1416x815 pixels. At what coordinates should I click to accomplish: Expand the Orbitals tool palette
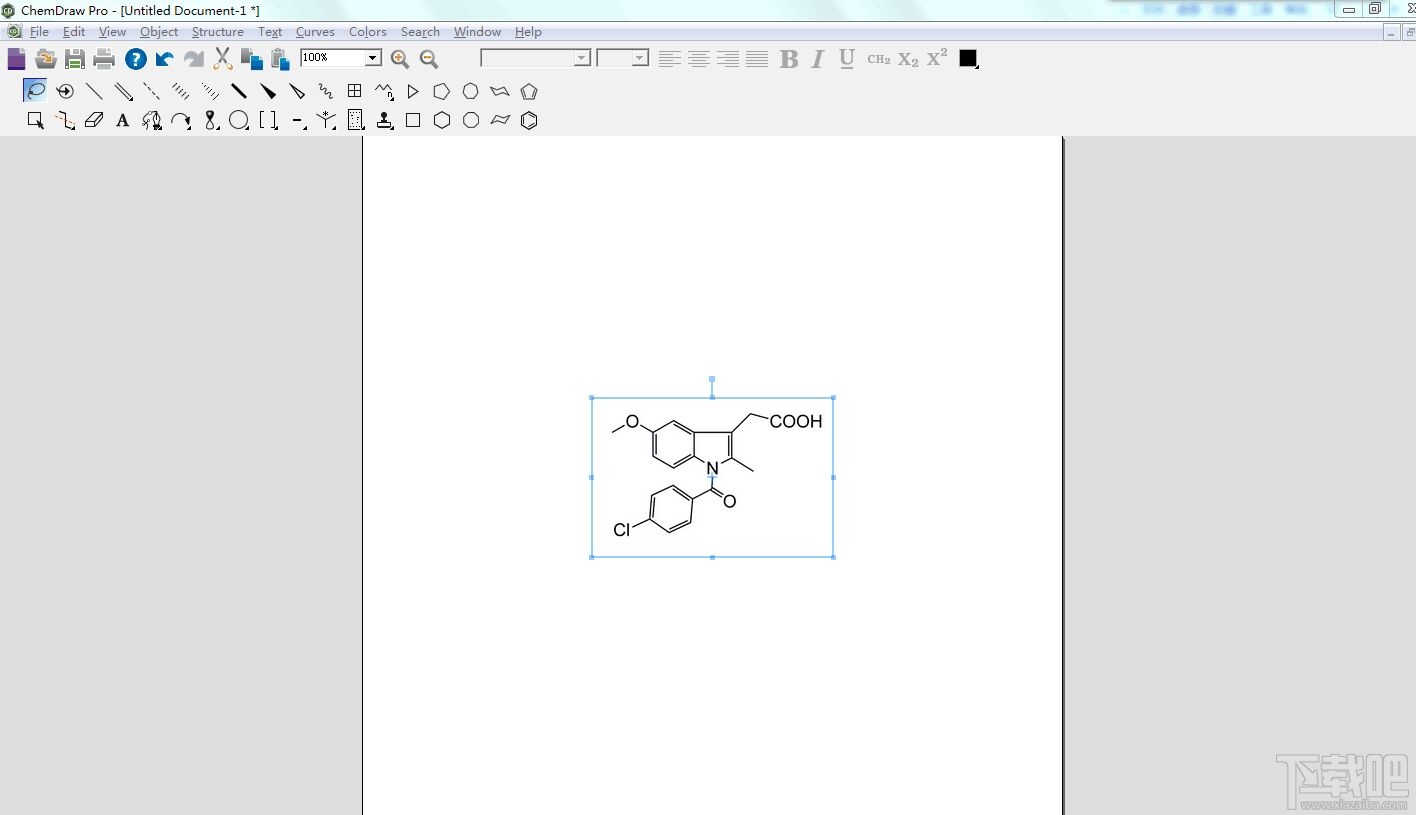pos(210,120)
